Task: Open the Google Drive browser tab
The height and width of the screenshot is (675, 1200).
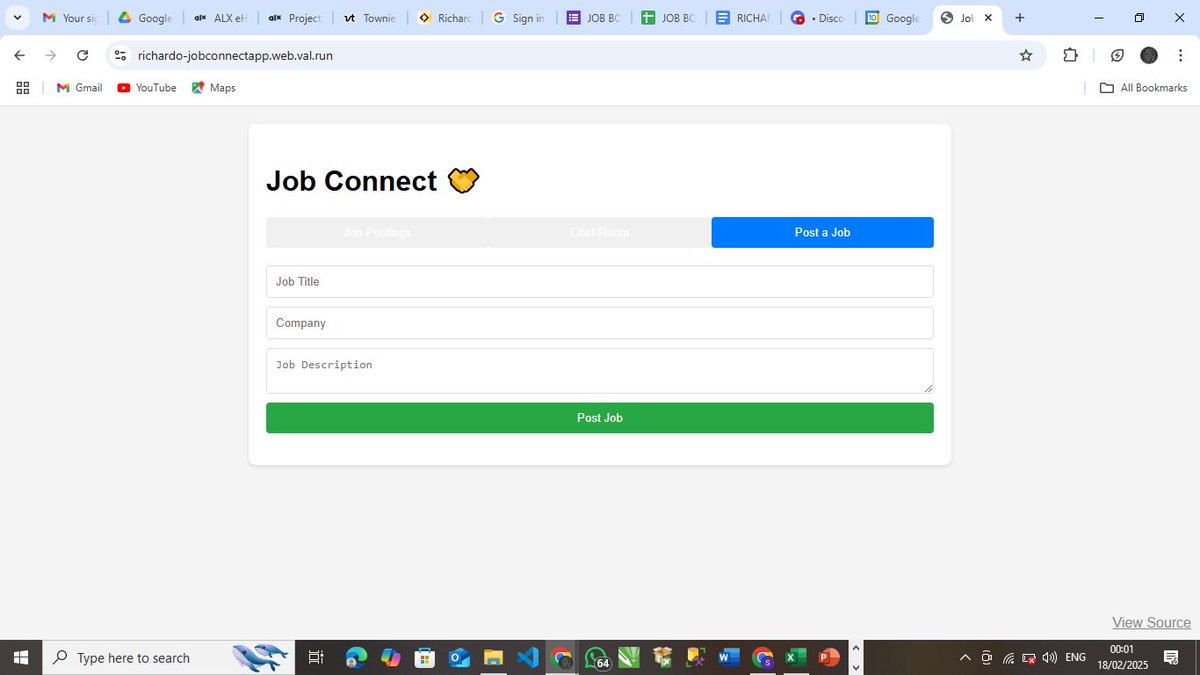Action: click(x=145, y=18)
